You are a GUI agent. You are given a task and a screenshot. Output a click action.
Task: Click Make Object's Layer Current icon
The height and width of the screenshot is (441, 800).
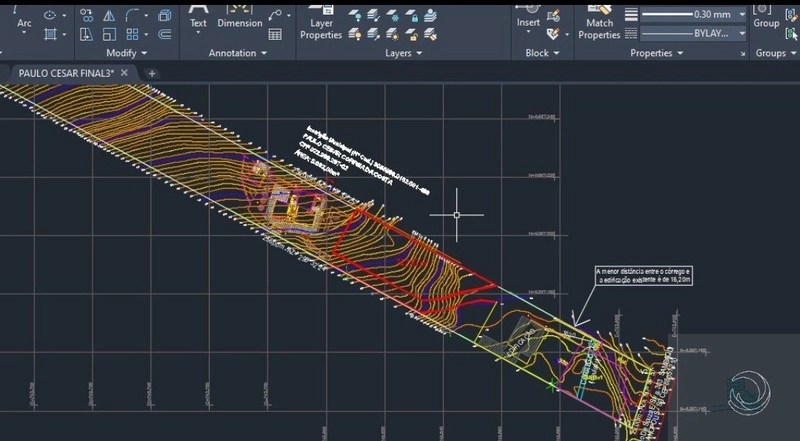click(x=431, y=16)
